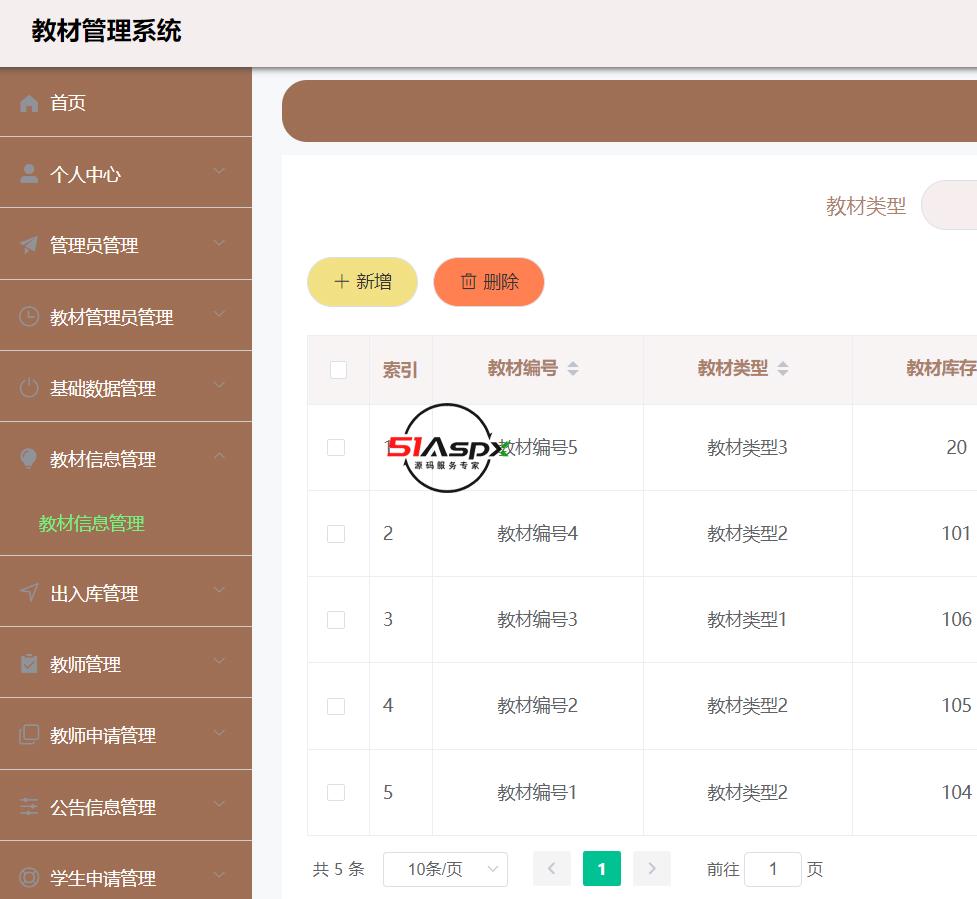Click the user icon beside 个人中心
This screenshot has height=899, width=977.
pyautogui.click(x=29, y=174)
